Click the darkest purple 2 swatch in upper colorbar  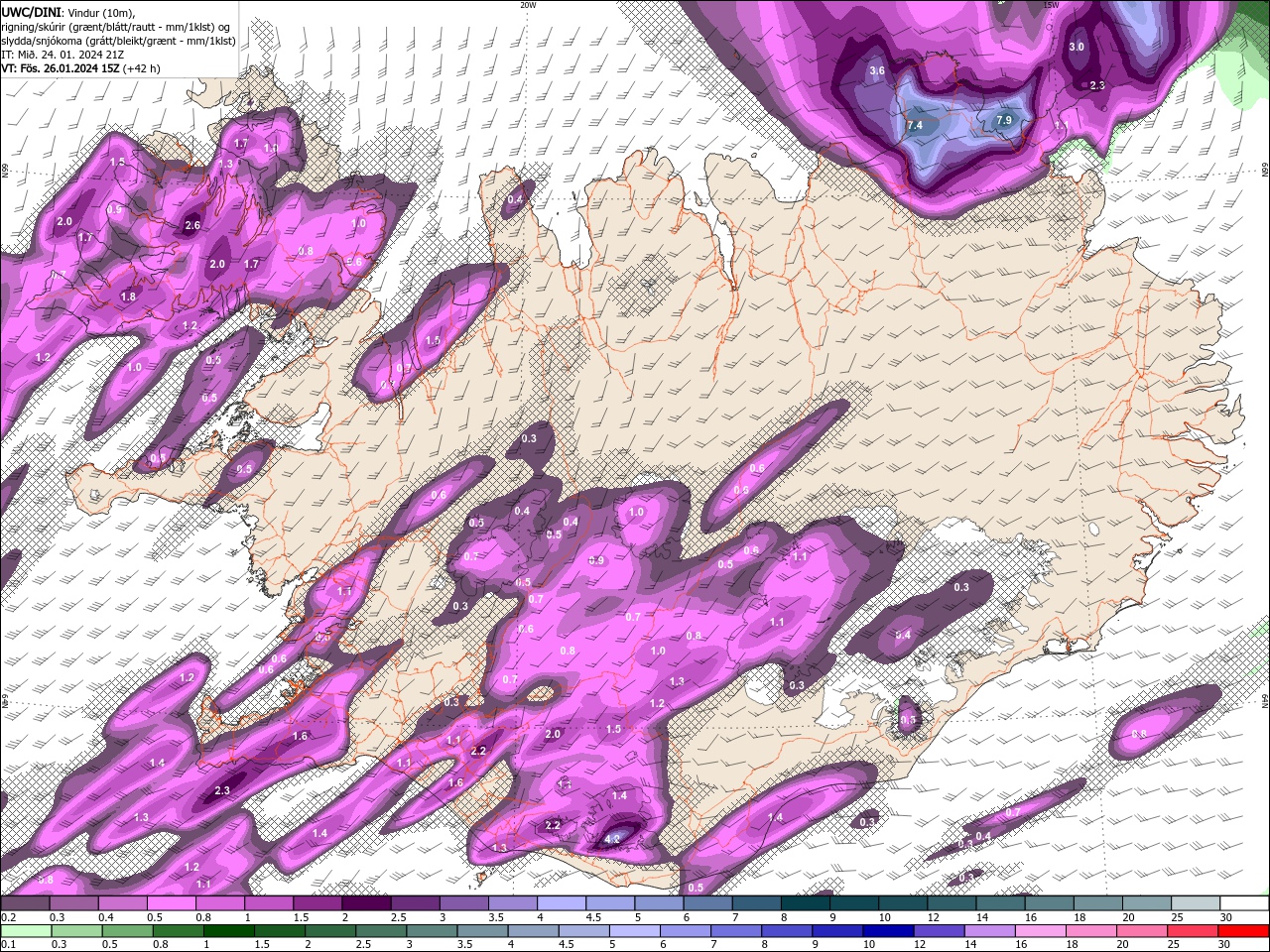pos(366,903)
